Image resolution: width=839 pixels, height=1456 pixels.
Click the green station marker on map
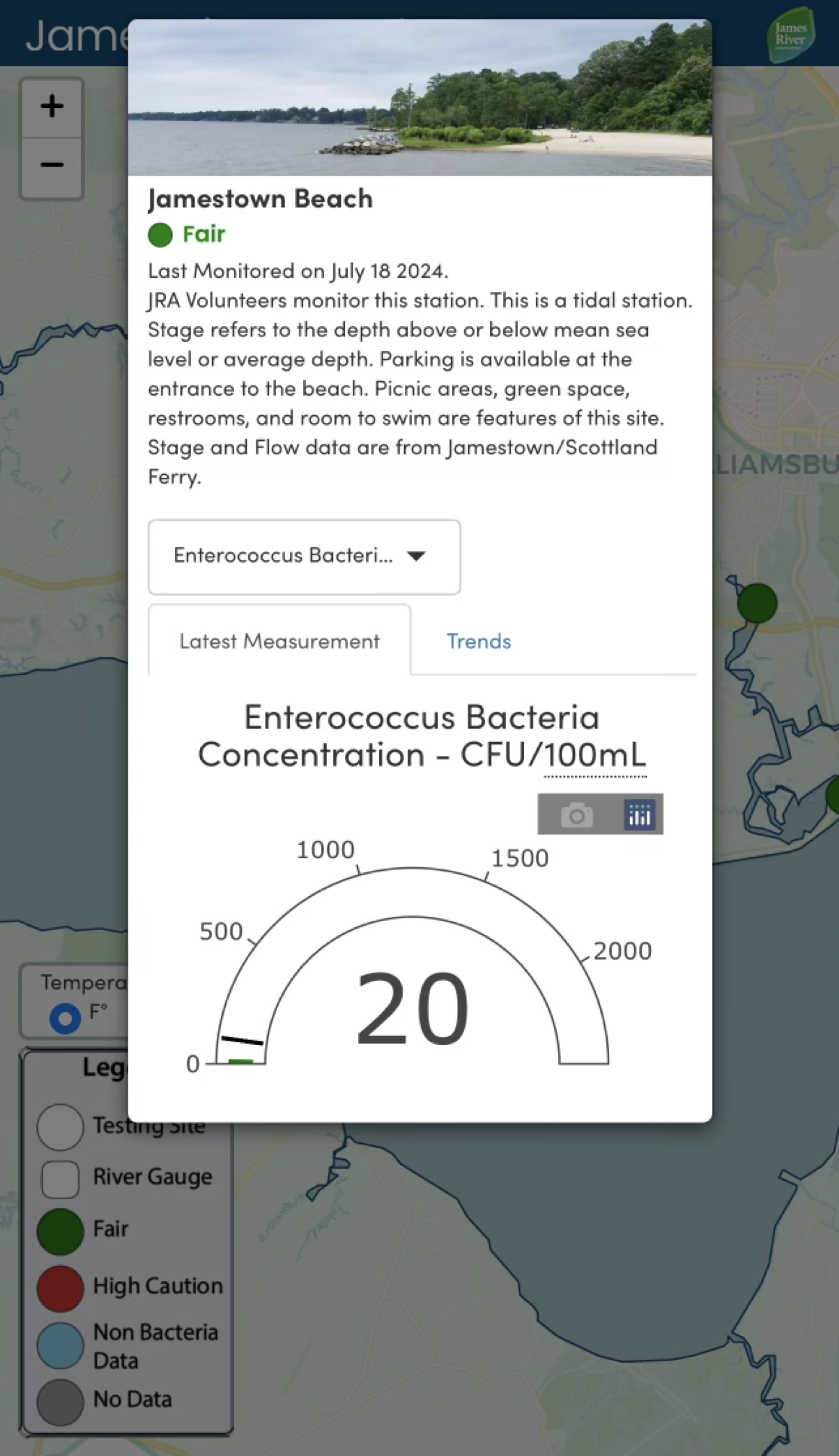coord(757,603)
